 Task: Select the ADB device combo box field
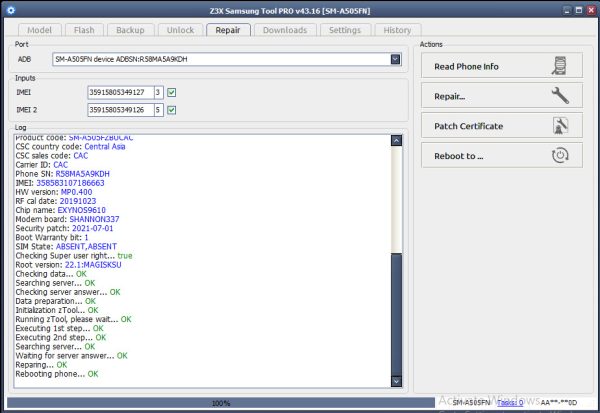coord(227,59)
